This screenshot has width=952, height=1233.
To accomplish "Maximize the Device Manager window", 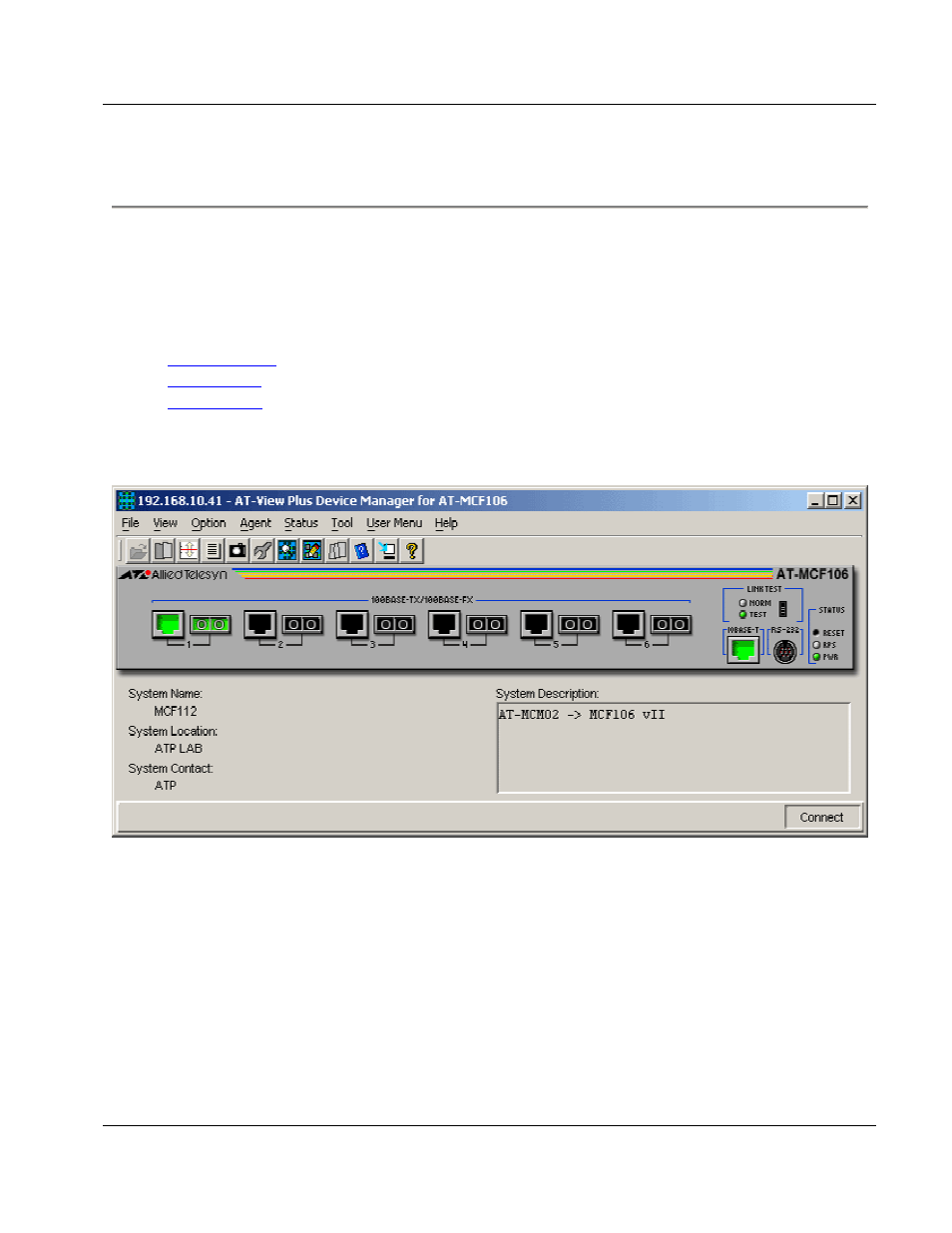I will 833,500.
